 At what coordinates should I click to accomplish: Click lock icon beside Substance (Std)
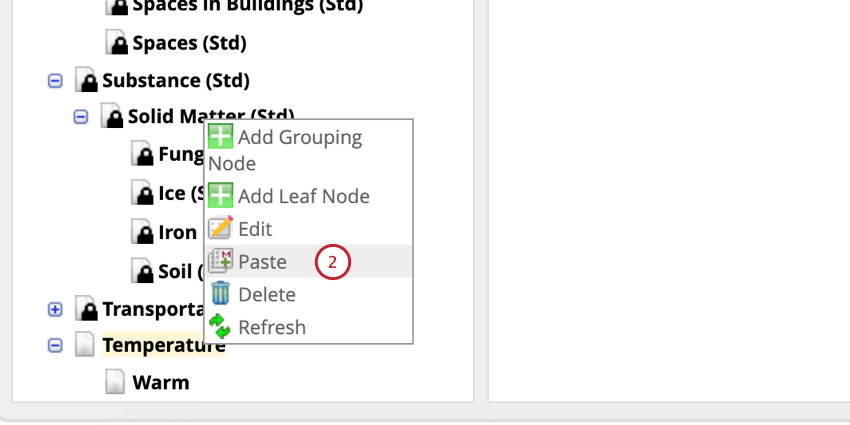[87, 80]
